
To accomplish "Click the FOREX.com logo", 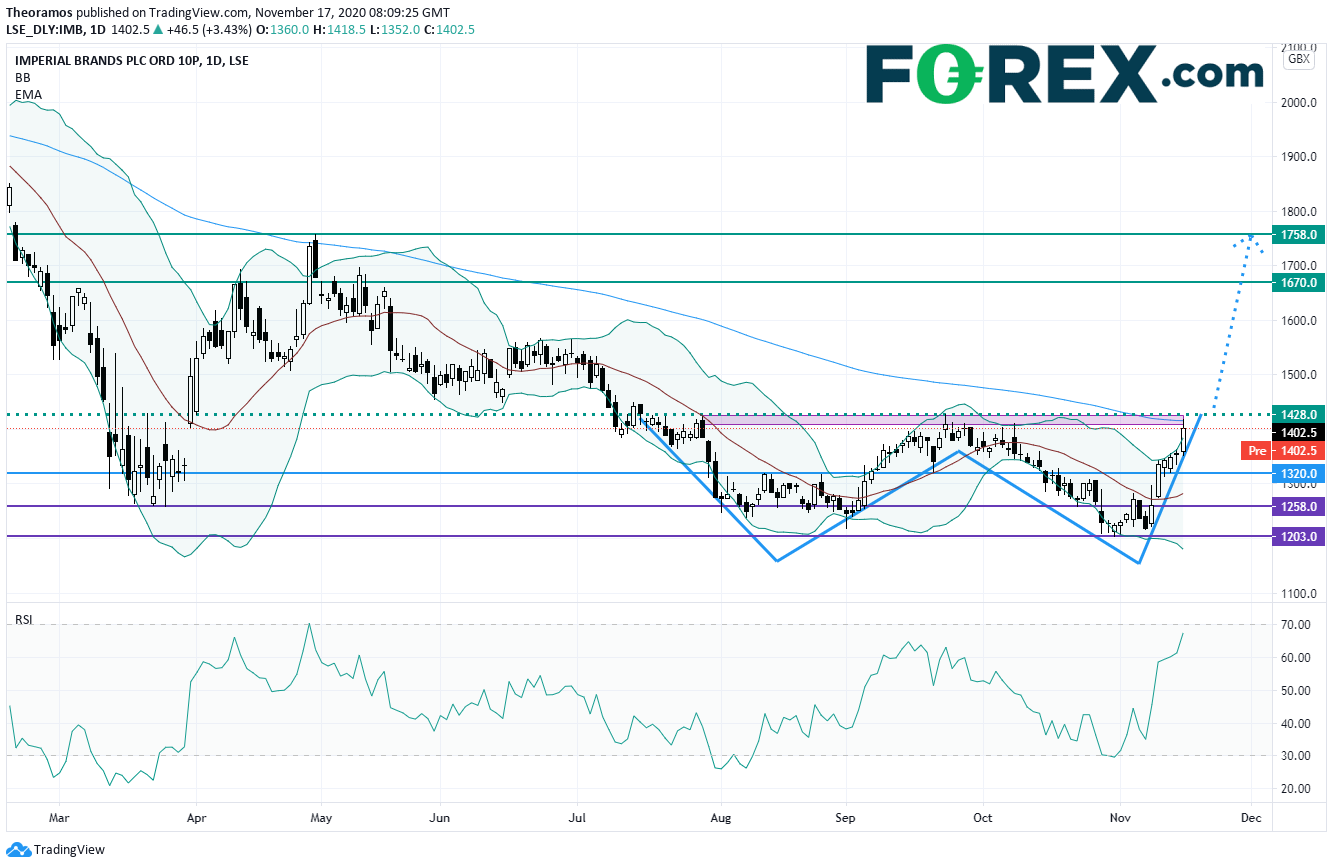I will point(1064,75).
